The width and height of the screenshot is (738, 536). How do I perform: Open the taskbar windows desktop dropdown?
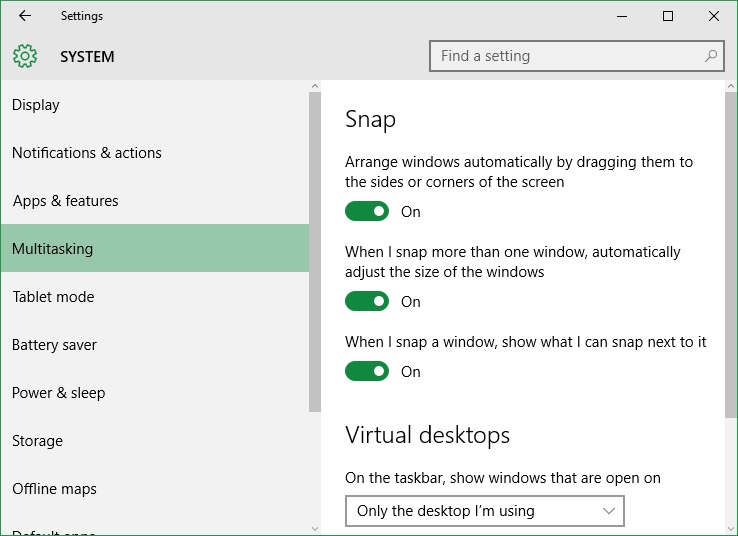point(485,511)
